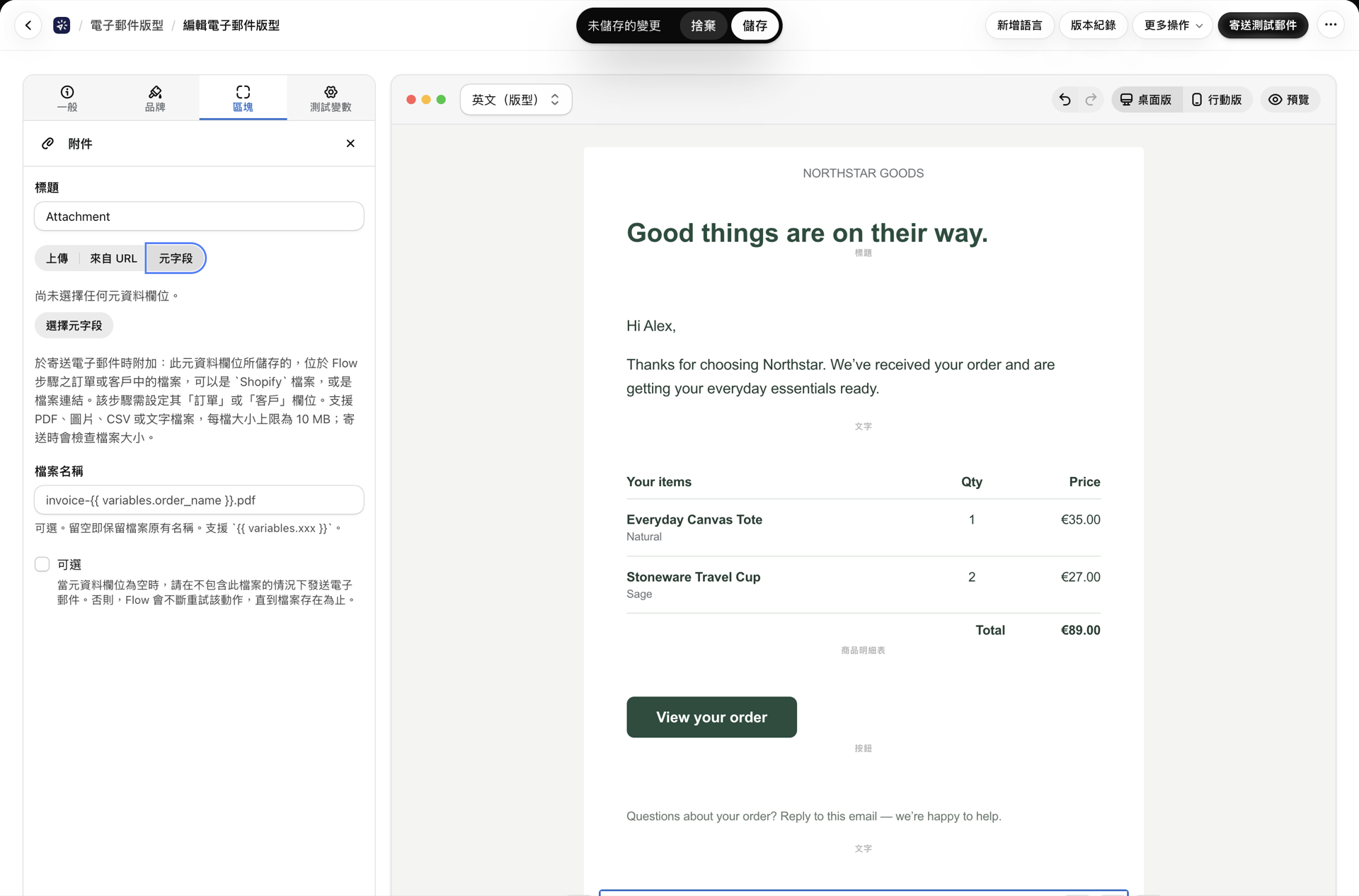The height and width of the screenshot is (896, 1359).
Task: Expand the 更多操作 dropdown
Action: click(1173, 25)
